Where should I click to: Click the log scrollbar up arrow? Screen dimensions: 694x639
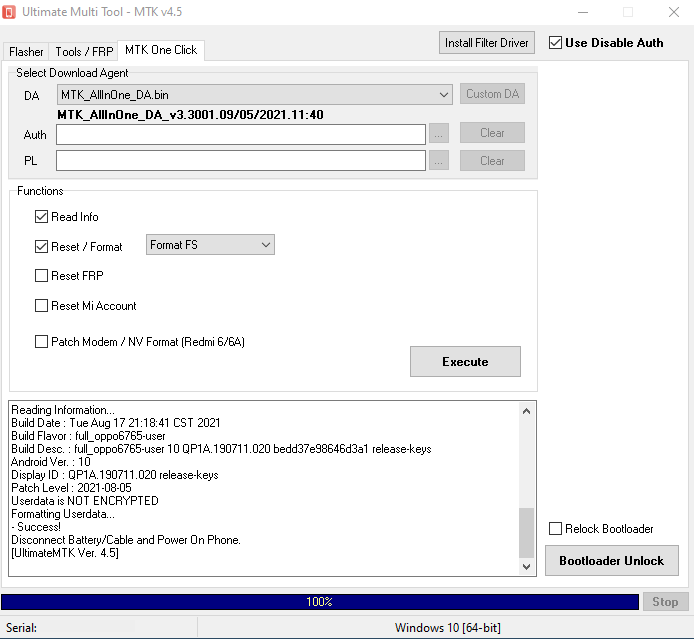pos(526,412)
